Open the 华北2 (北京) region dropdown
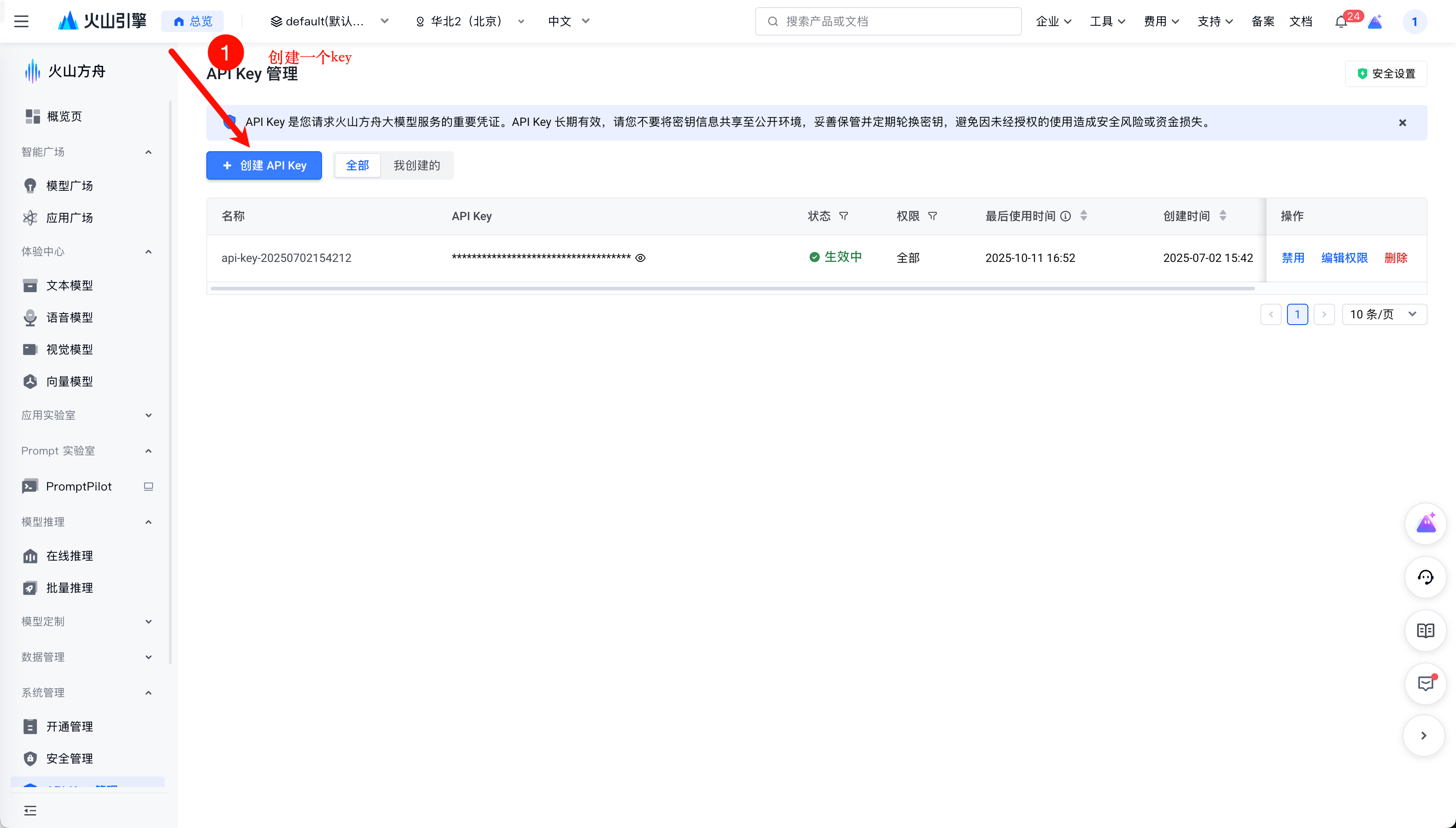The height and width of the screenshot is (828, 1456). pyautogui.click(x=471, y=22)
